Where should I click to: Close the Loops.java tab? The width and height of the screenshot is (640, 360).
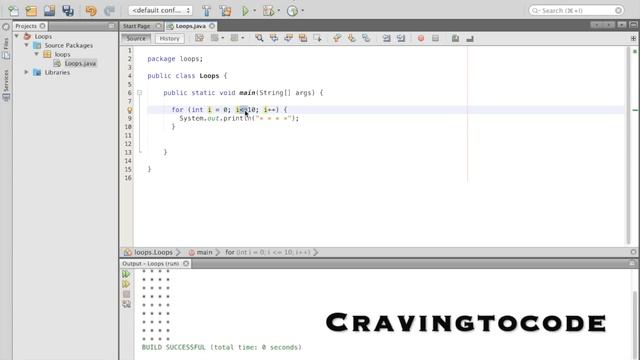pos(212,26)
